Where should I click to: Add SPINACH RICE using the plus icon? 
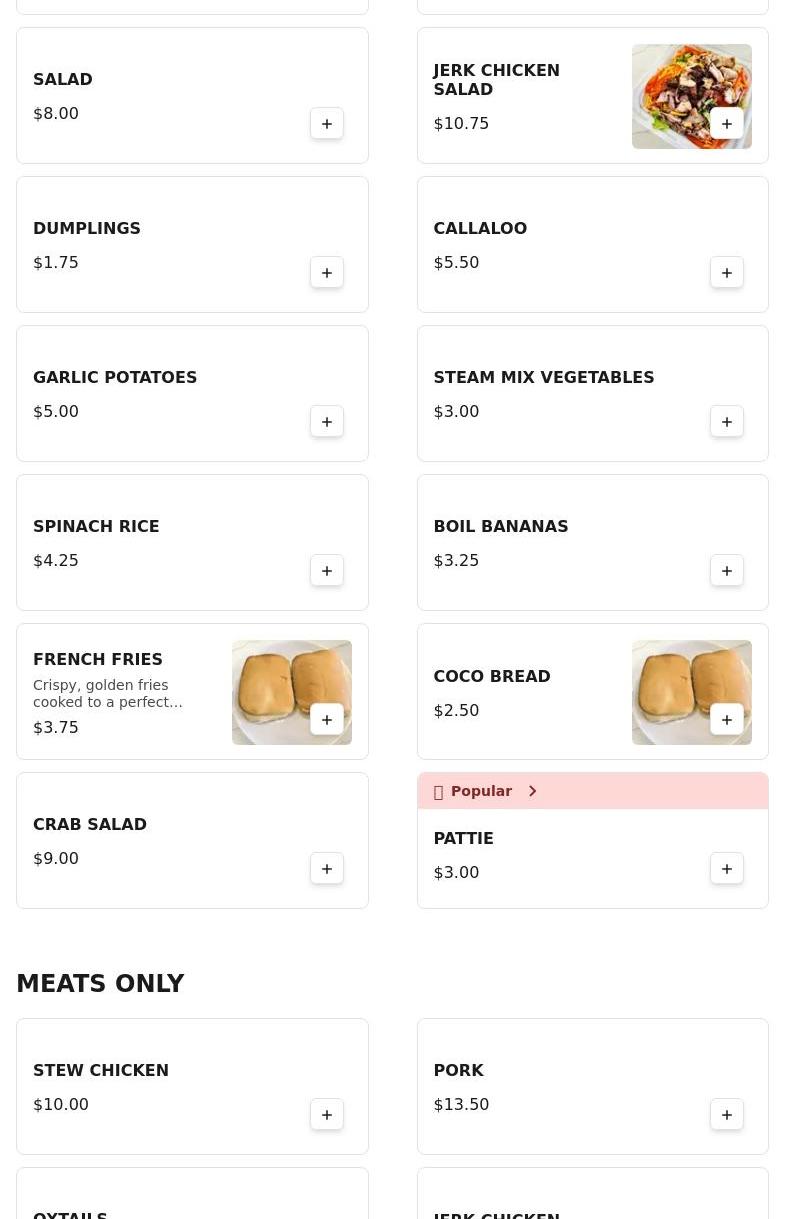327,571
